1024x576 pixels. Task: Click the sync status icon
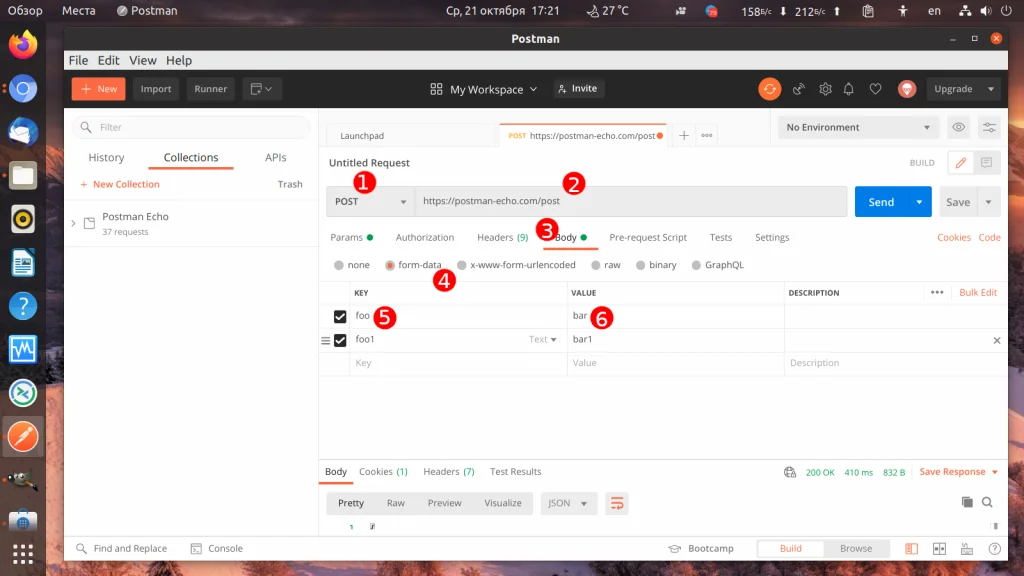(x=769, y=89)
